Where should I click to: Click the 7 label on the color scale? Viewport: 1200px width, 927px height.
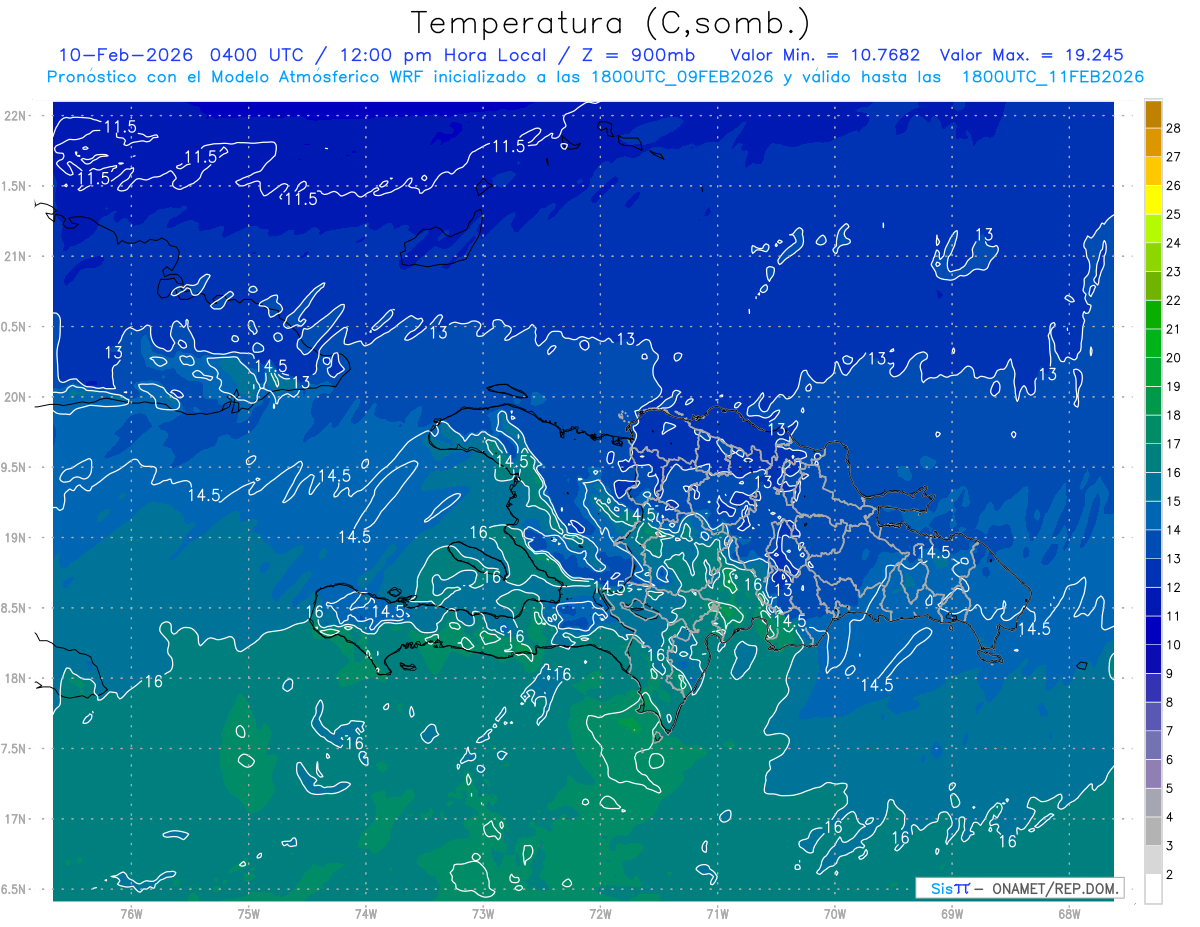click(1169, 731)
